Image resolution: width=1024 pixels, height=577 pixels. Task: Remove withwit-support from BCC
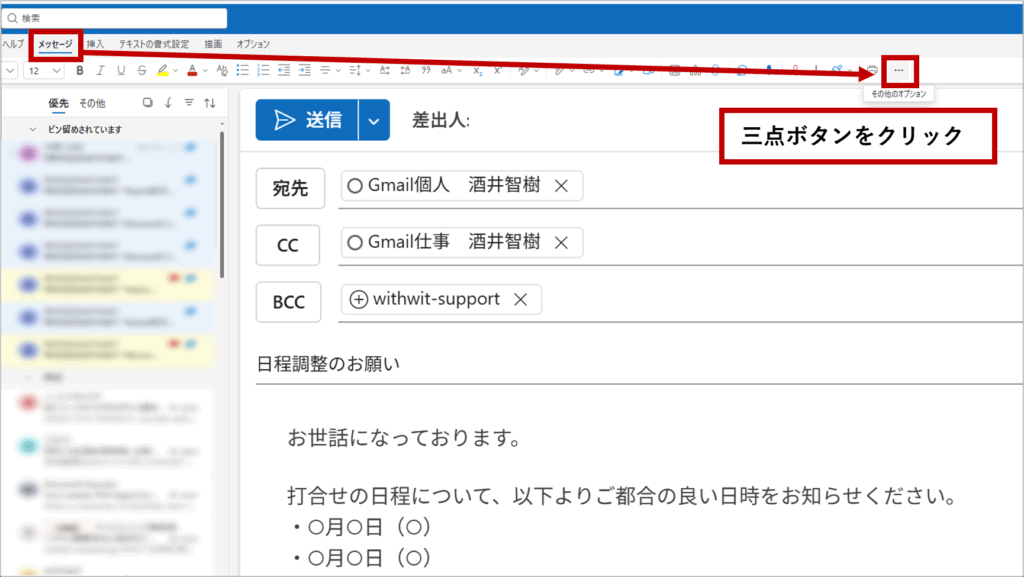[519, 299]
